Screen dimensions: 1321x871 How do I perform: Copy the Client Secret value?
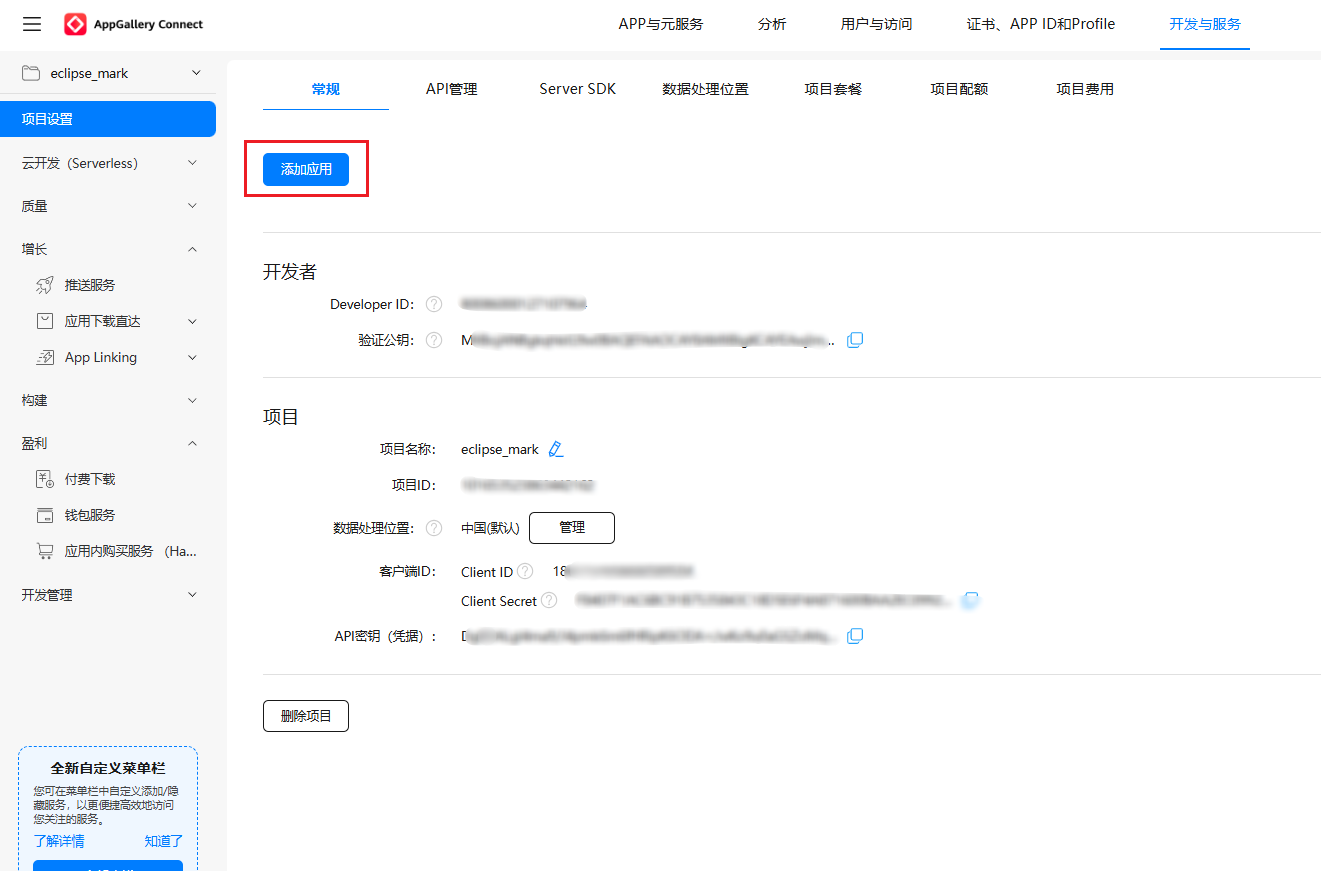[970, 601]
